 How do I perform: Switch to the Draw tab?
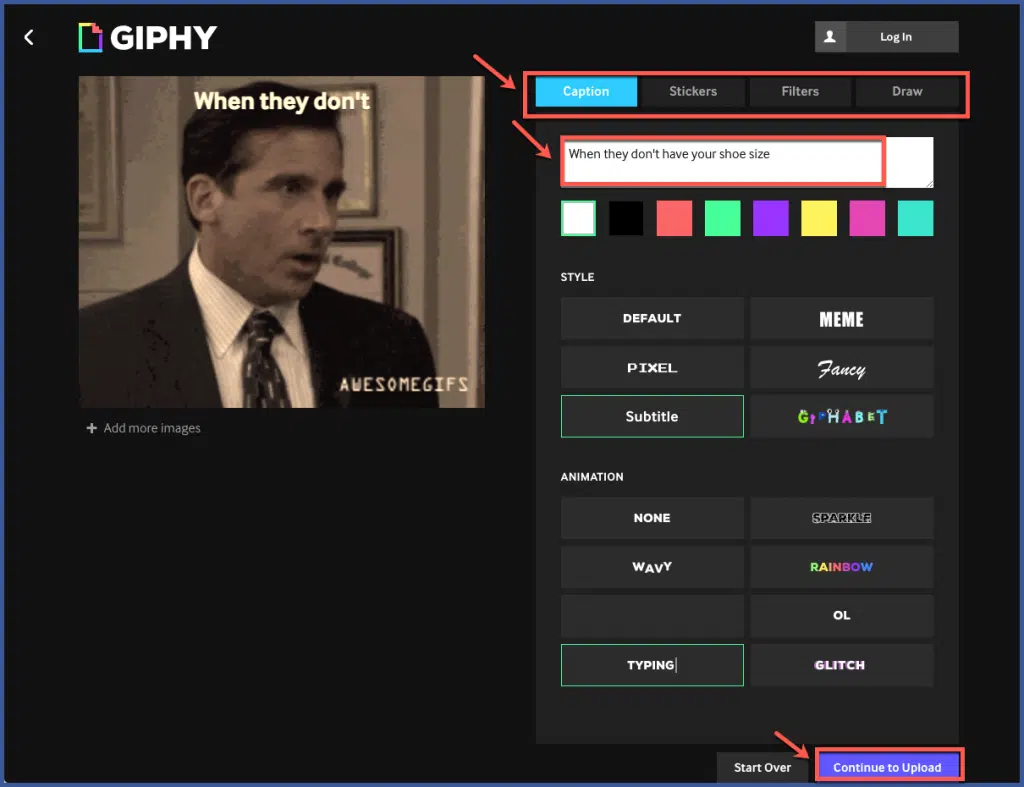907,91
